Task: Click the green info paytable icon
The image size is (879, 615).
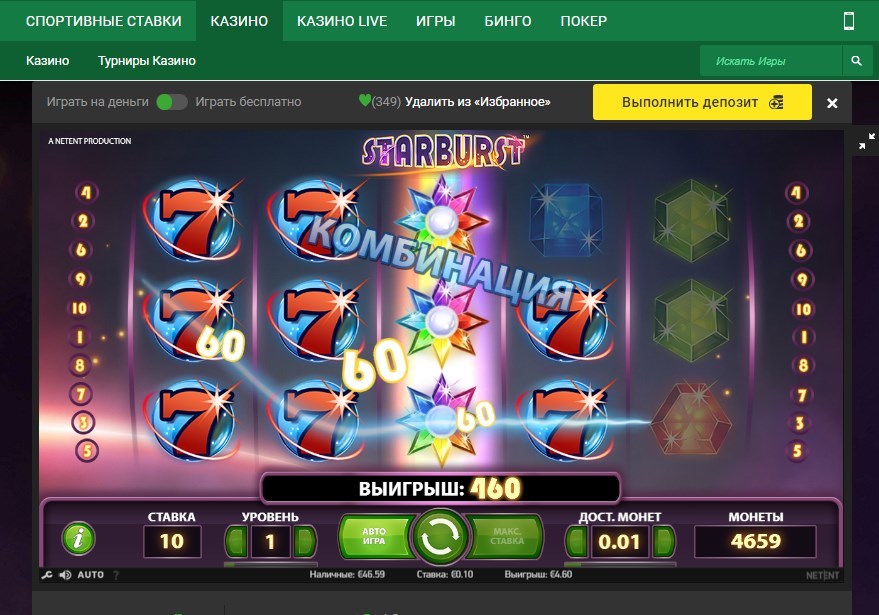Action: (78, 538)
